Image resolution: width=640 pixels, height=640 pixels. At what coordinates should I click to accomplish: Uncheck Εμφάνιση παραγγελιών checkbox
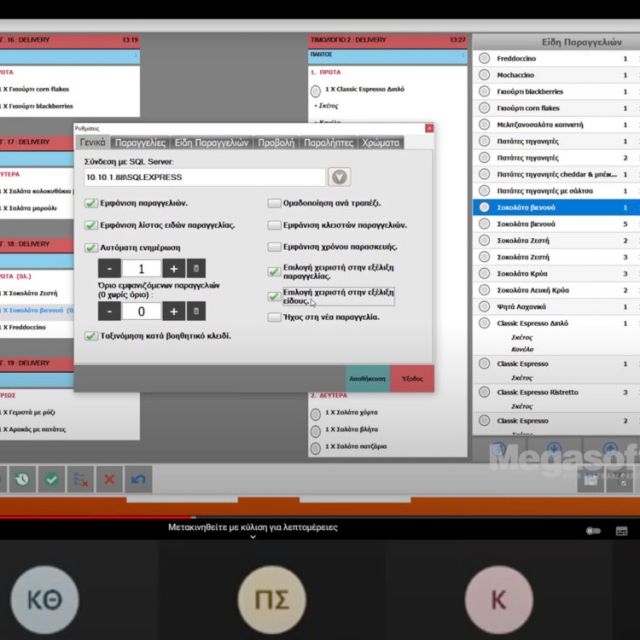click(x=91, y=204)
